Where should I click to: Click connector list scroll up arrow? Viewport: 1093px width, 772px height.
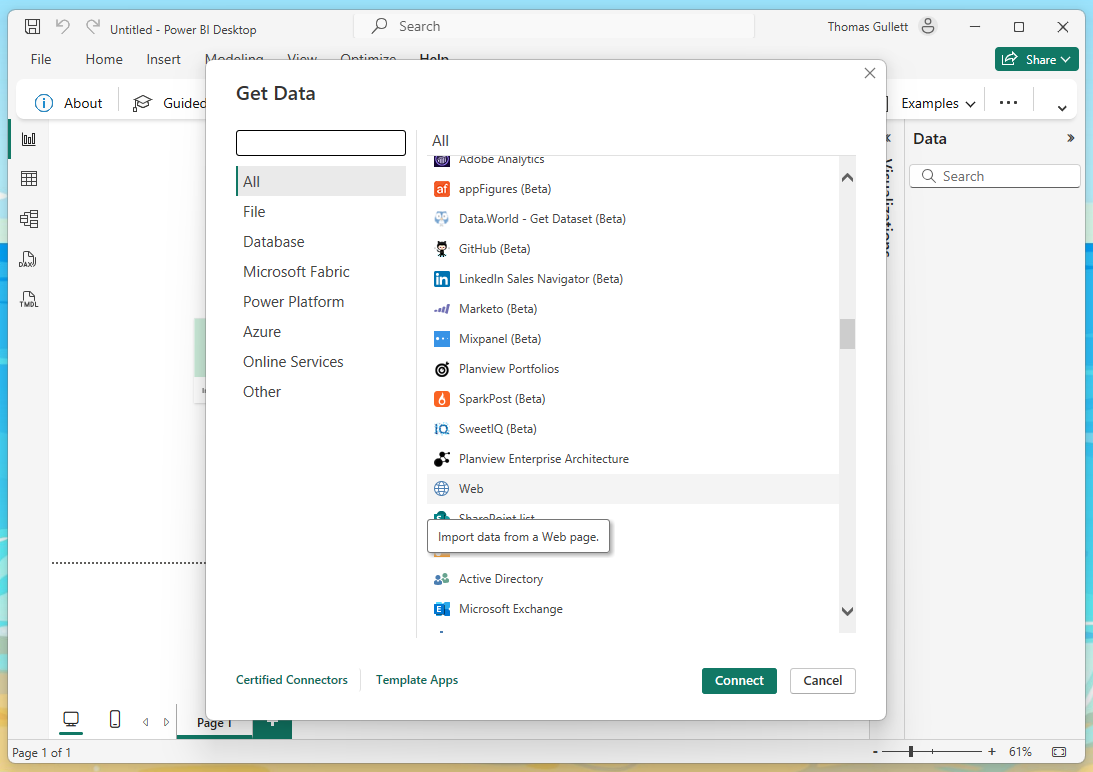847,178
